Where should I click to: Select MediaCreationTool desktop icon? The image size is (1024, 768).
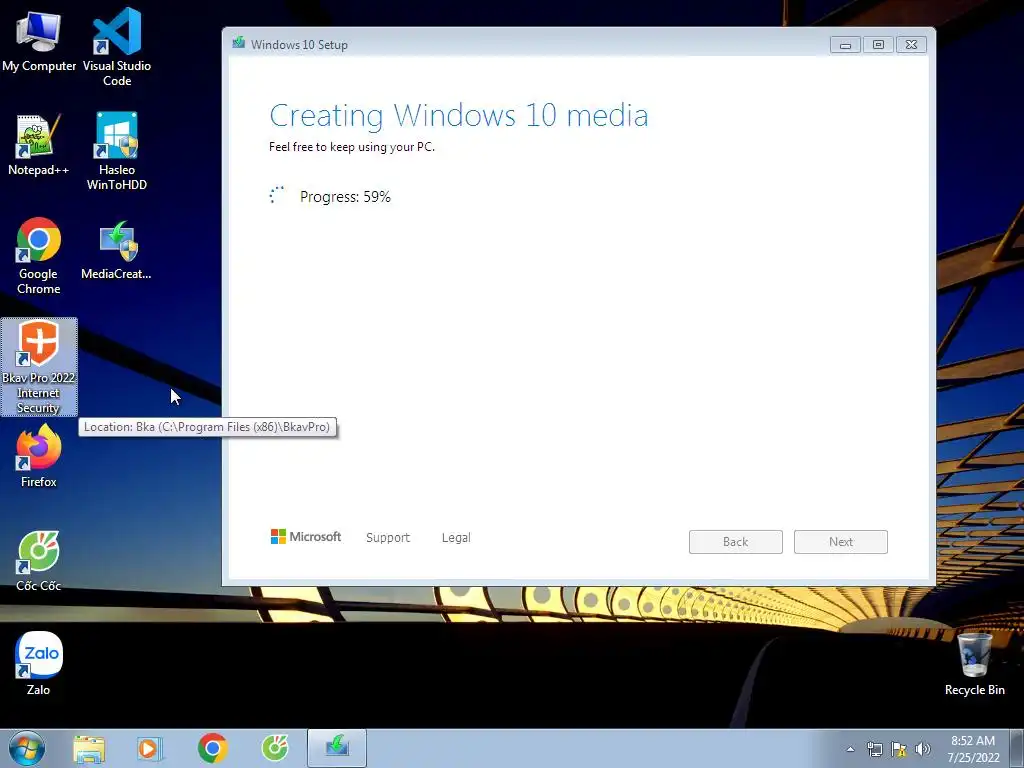click(117, 251)
